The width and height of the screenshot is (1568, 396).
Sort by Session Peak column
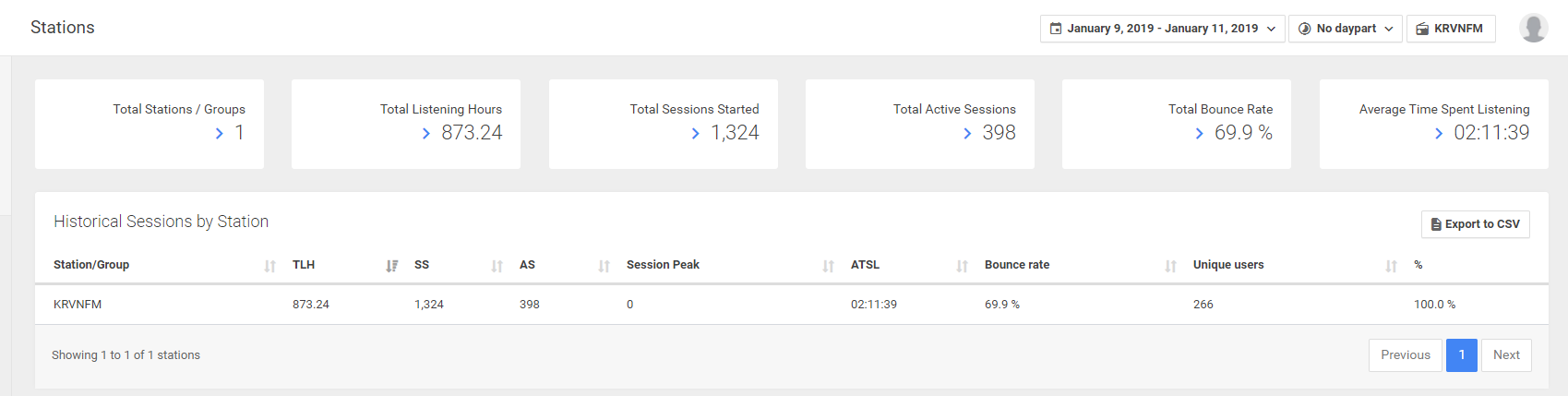point(828,266)
